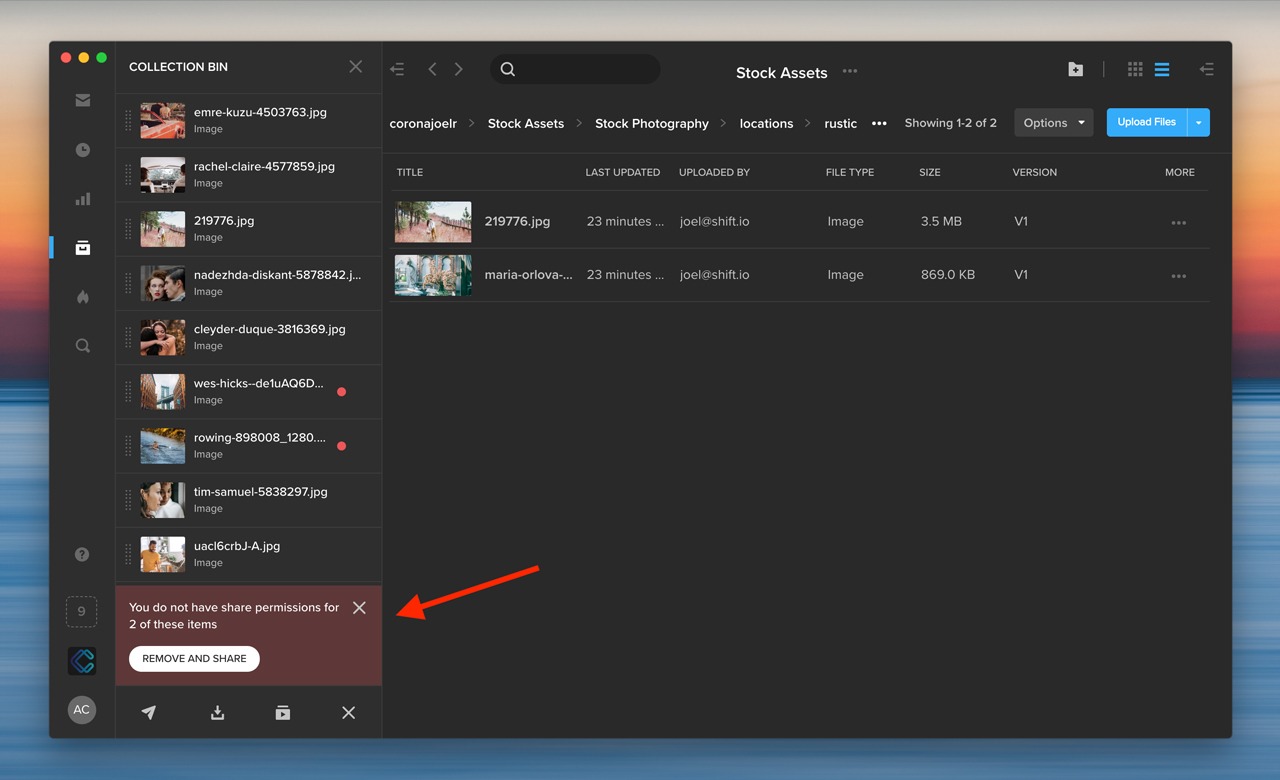Click the new folder icon
The width and height of the screenshot is (1280, 780).
click(x=1075, y=69)
